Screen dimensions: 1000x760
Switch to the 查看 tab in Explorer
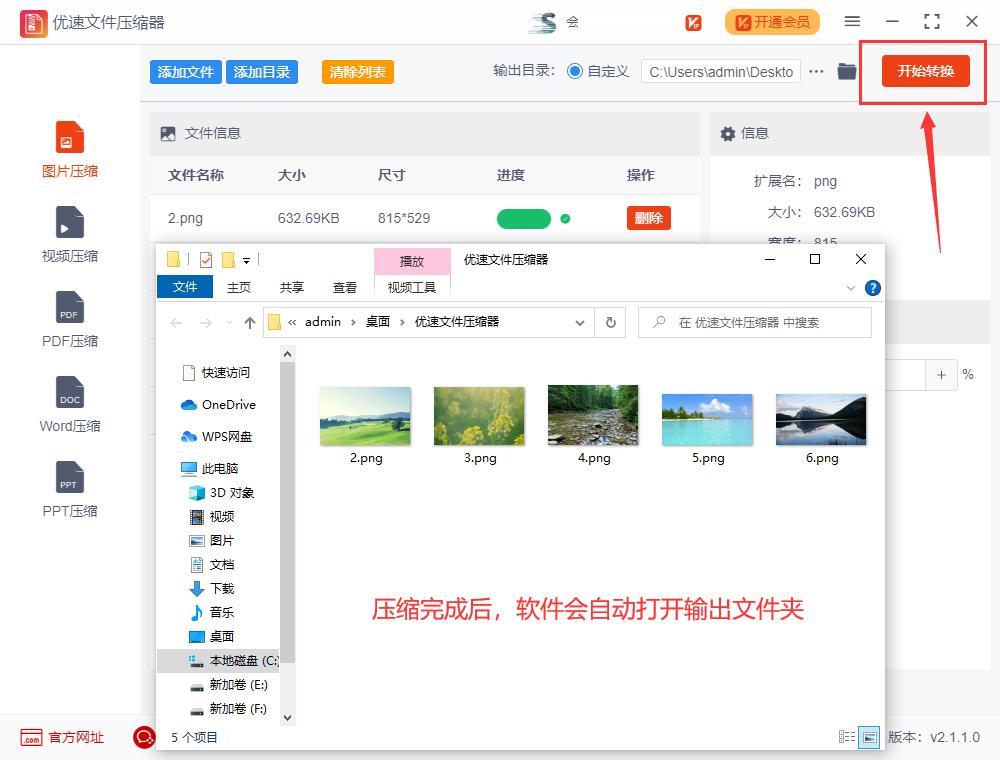click(x=344, y=287)
